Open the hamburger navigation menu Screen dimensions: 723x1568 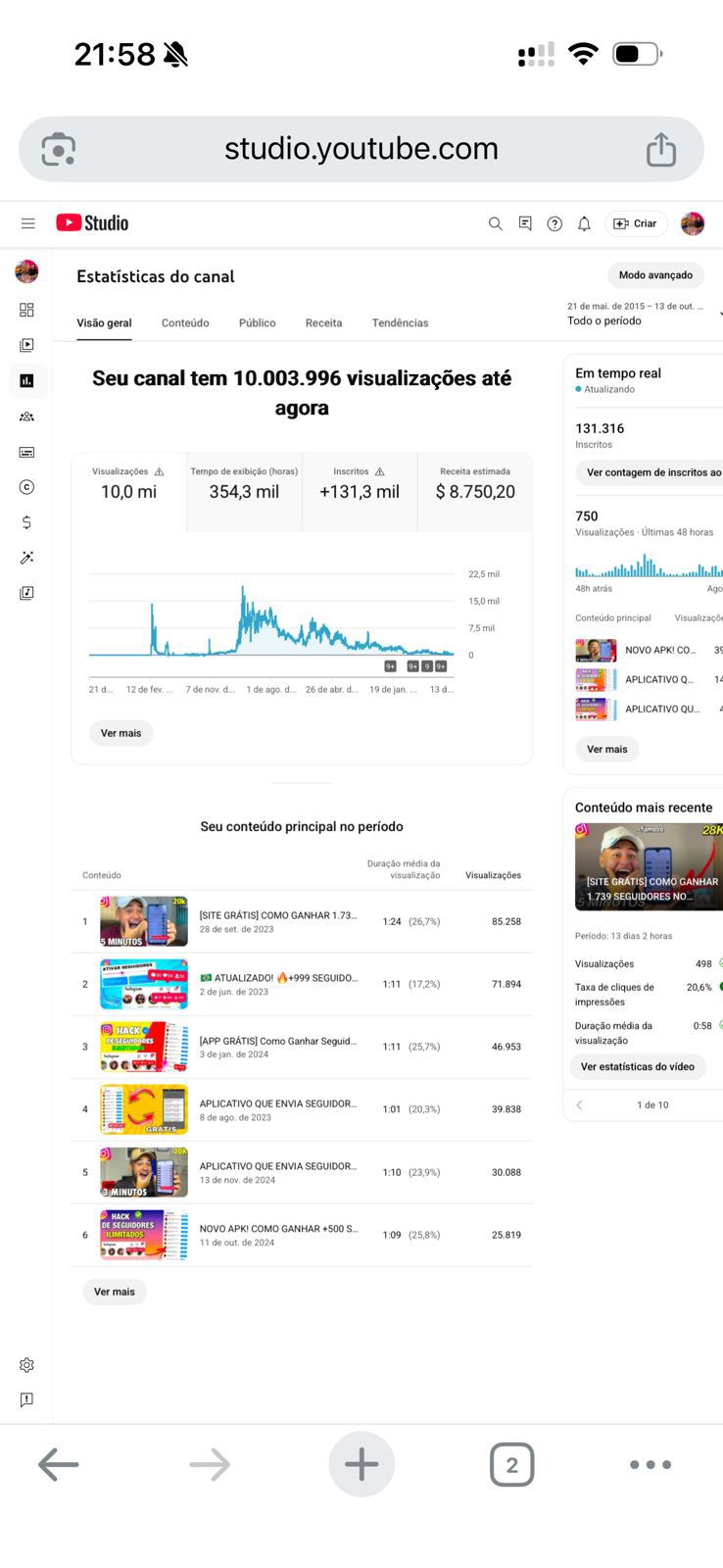pyautogui.click(x=28, y=223)
